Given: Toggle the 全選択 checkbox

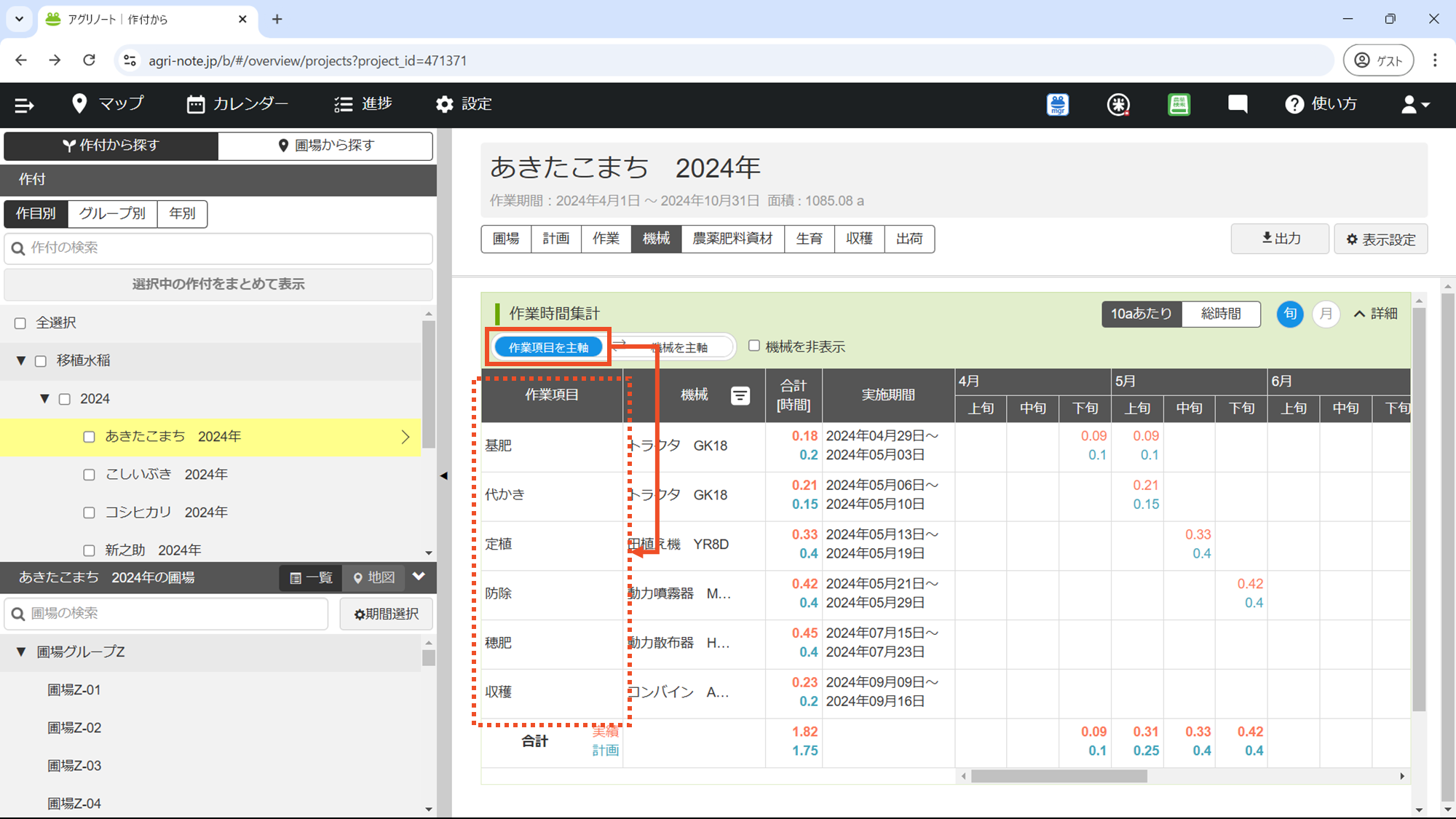Looking at the screenshot, I should 20,323.
